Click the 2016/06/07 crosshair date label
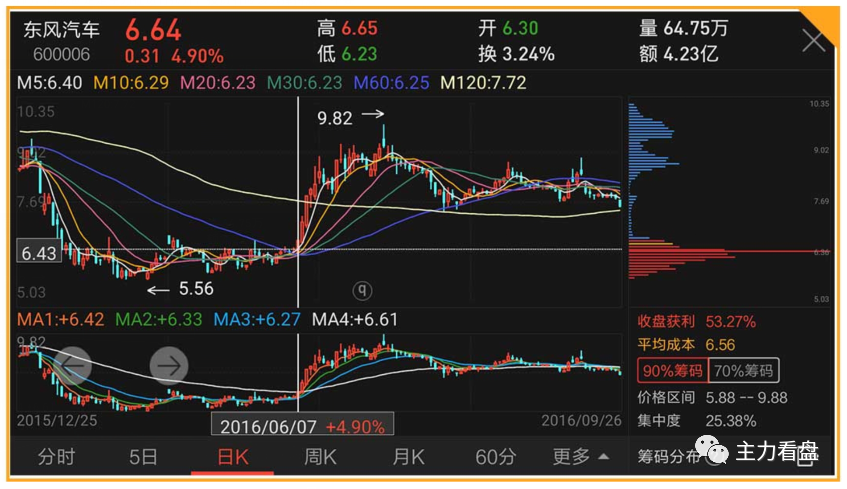 pyautogui.click(x=302, y=424)
